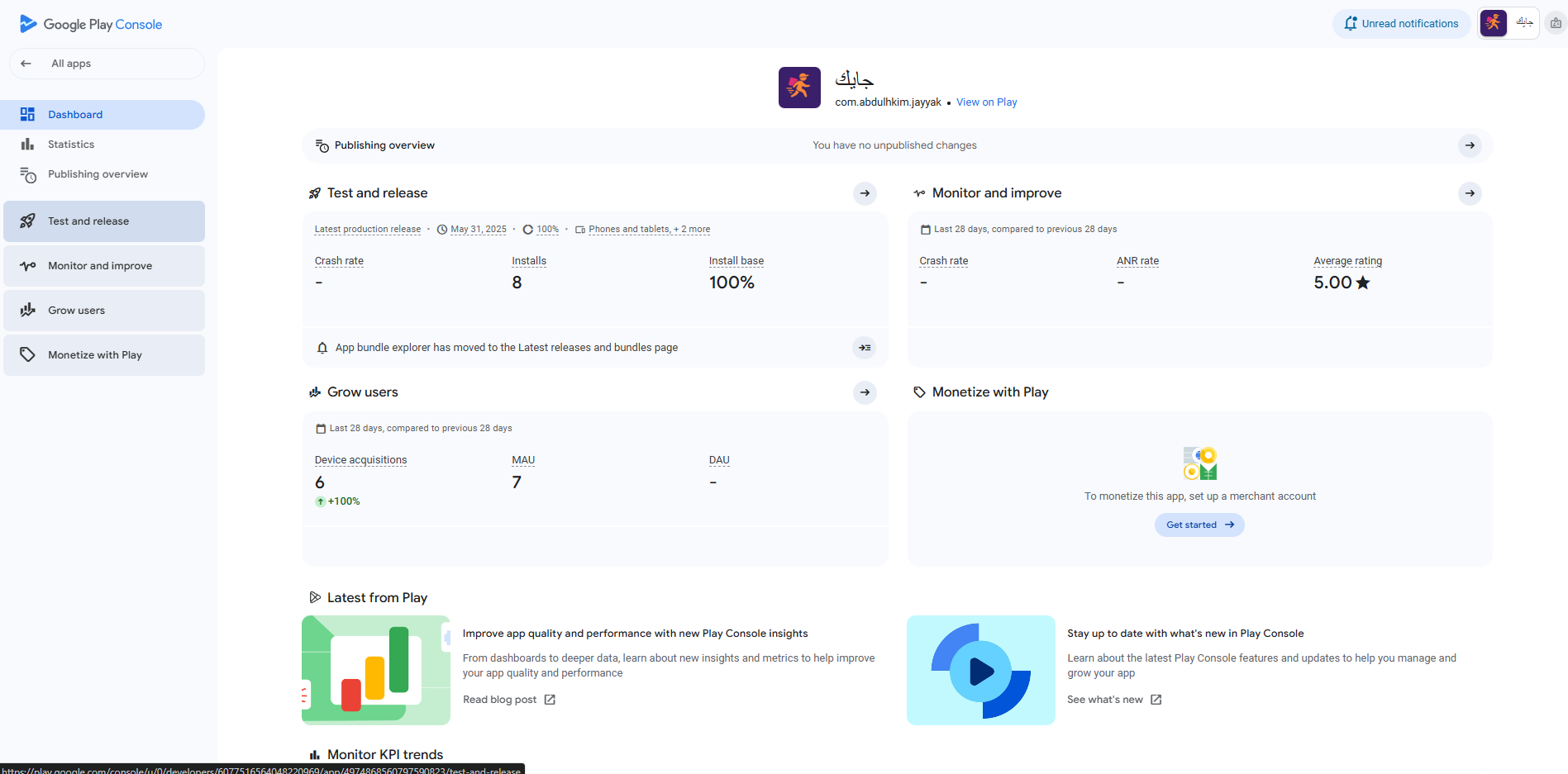Click the app icon next to package name
Image resolution: width=1568 pixels, height=774 pixels.
pyautogui.click(x=799, y=88)
